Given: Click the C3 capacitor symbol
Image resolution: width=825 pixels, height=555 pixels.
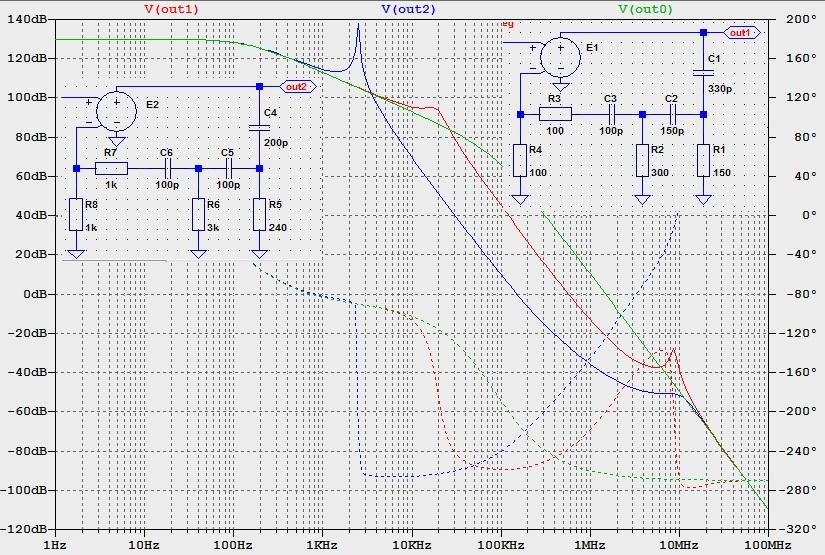Looking at the screenshot, I should (x=612, y=114).
